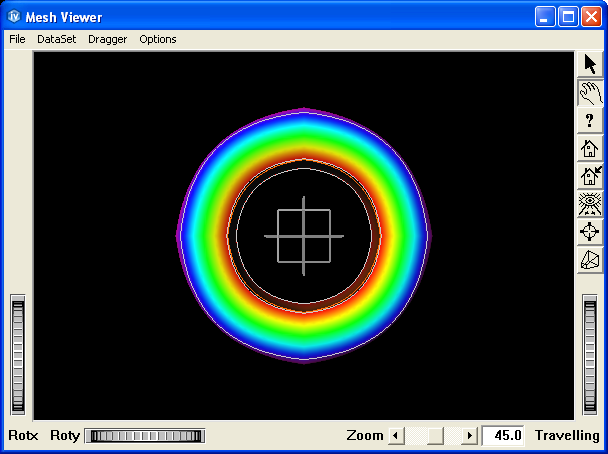Click the Zoom slider thumb

click(x=435, y=436)
